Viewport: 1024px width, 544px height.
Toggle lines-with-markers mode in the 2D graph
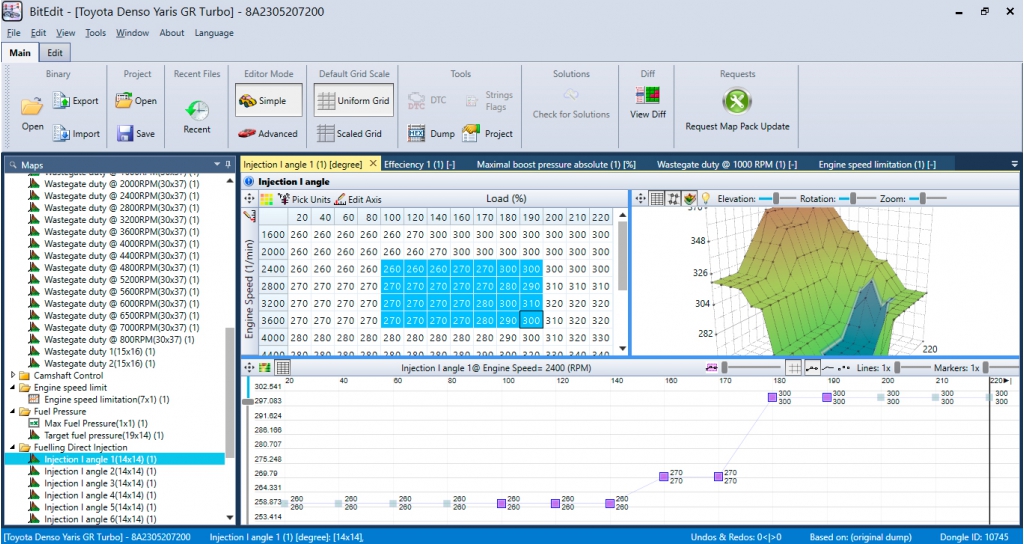tap(812, 368)
